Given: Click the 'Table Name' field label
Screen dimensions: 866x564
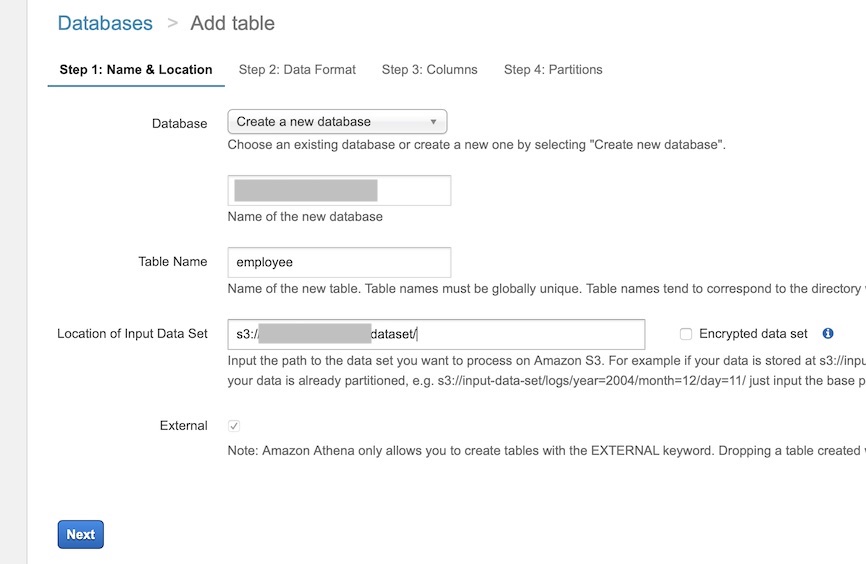Looking at the screenshot, I should point(173,262).
